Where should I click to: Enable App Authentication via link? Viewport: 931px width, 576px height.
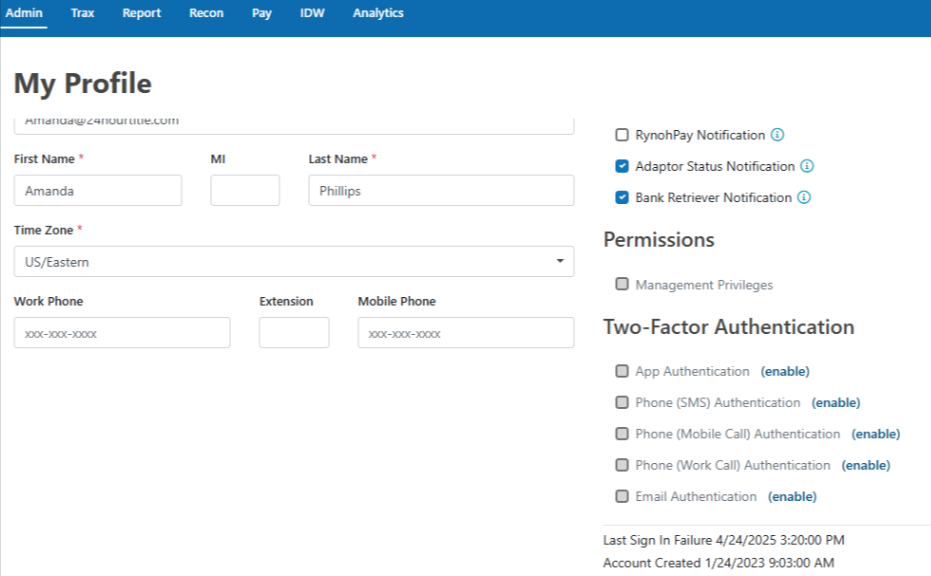click(785, 372)
